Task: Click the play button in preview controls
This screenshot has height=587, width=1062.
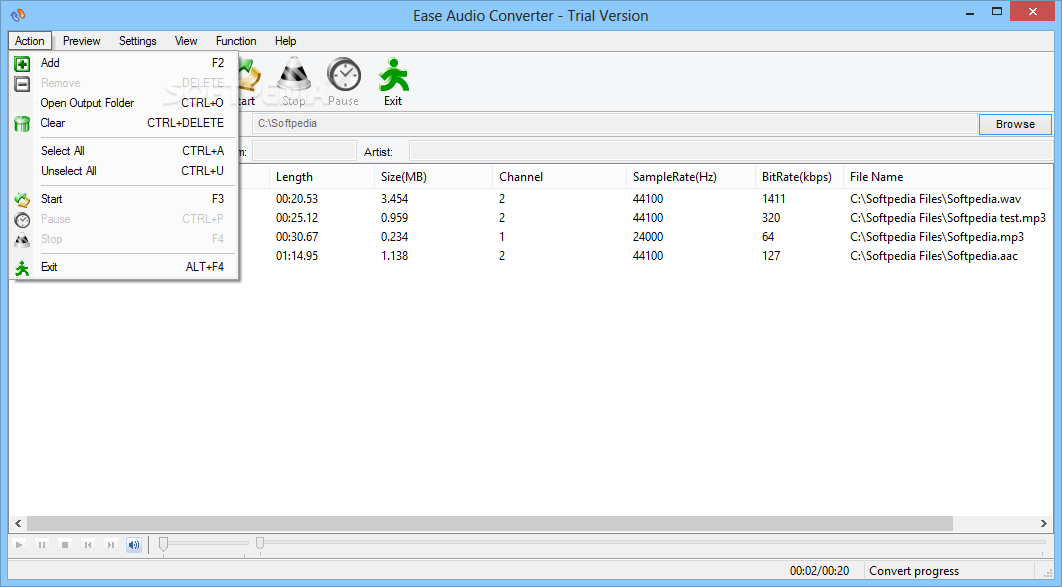Action: click(19, 544)
